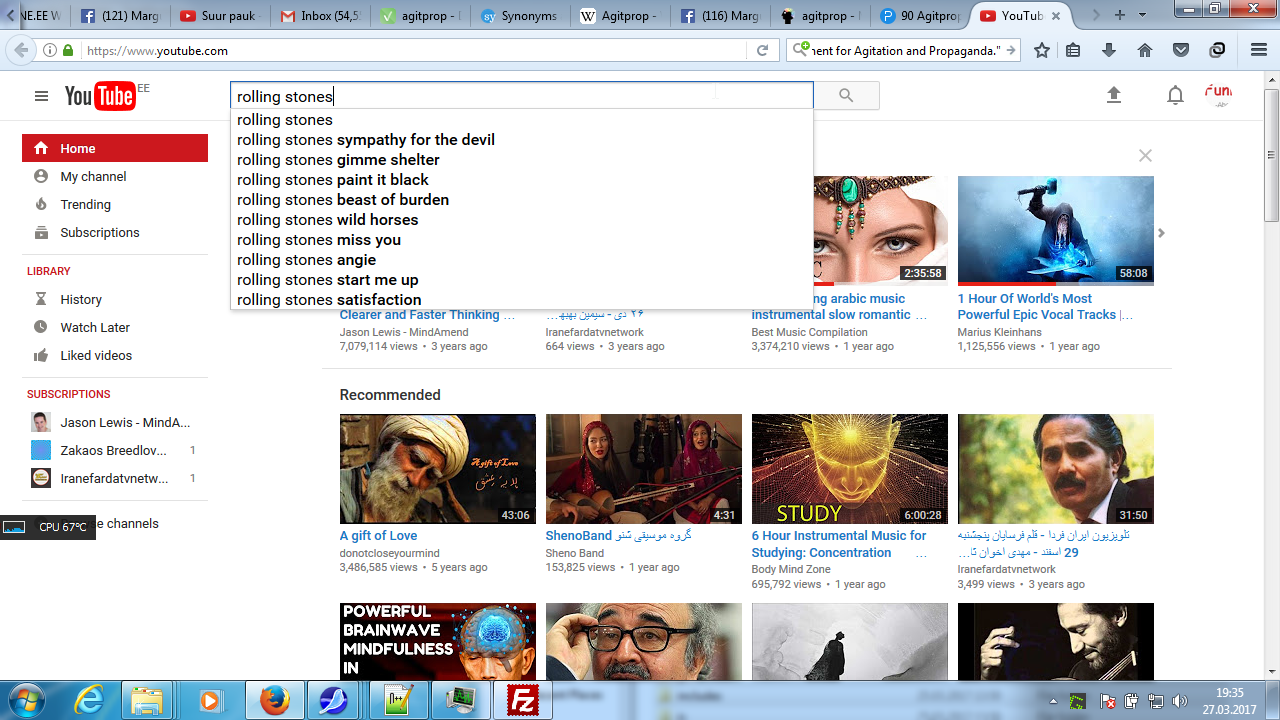
Task: Play the ShenoBand 4:31 video thumbnail
Action: coord(644,469)
